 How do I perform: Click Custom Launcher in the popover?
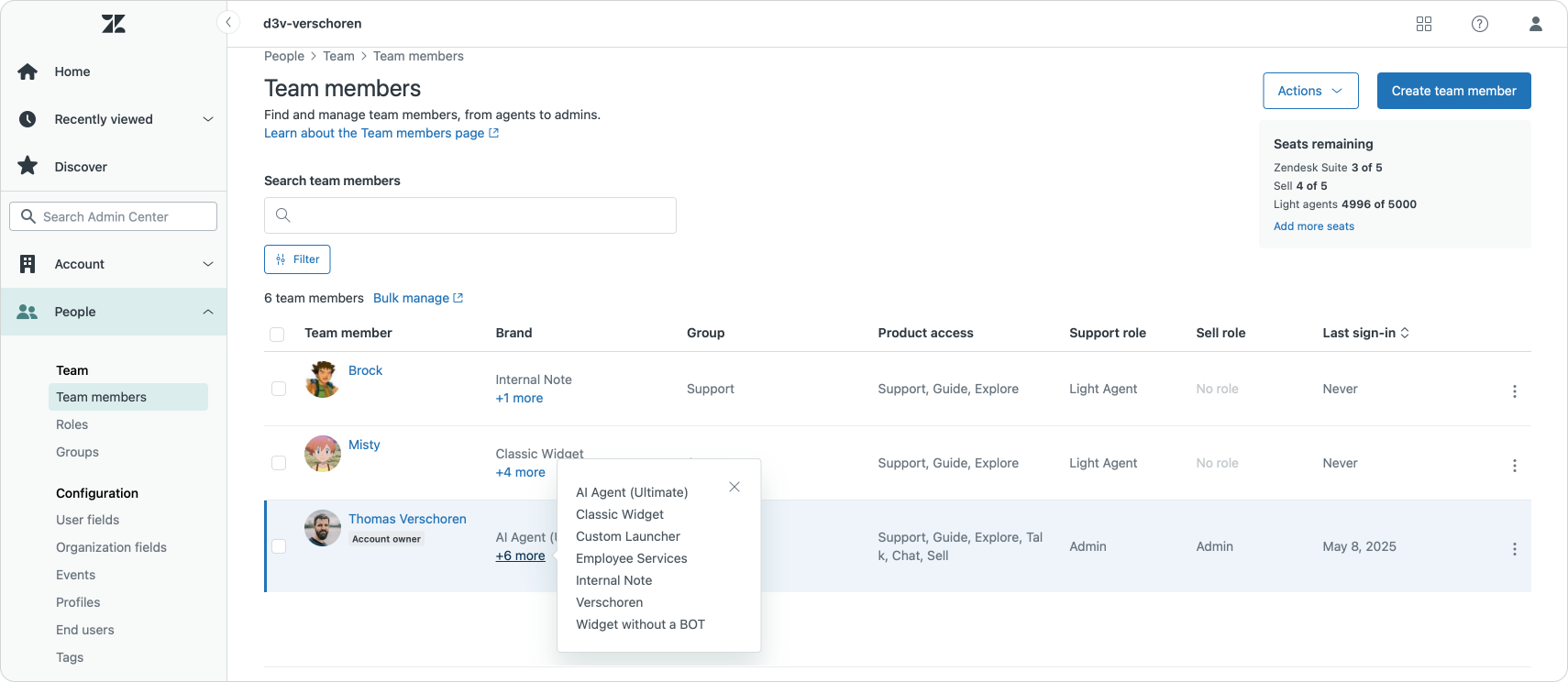pyautogui.click(x=628, y=536)
